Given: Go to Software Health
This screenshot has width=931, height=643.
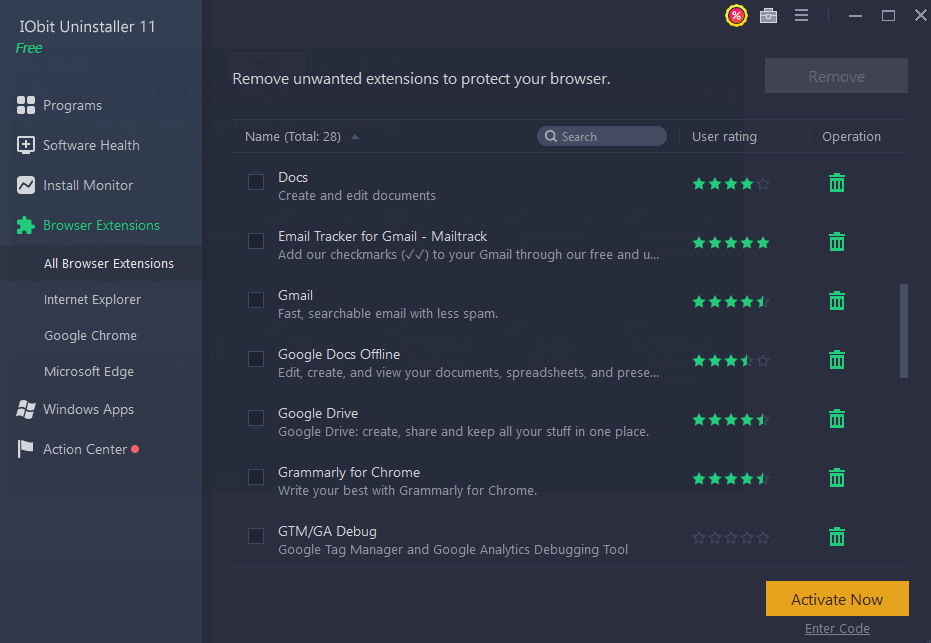Looking at the screenshot, I should (x=91, y=145).
